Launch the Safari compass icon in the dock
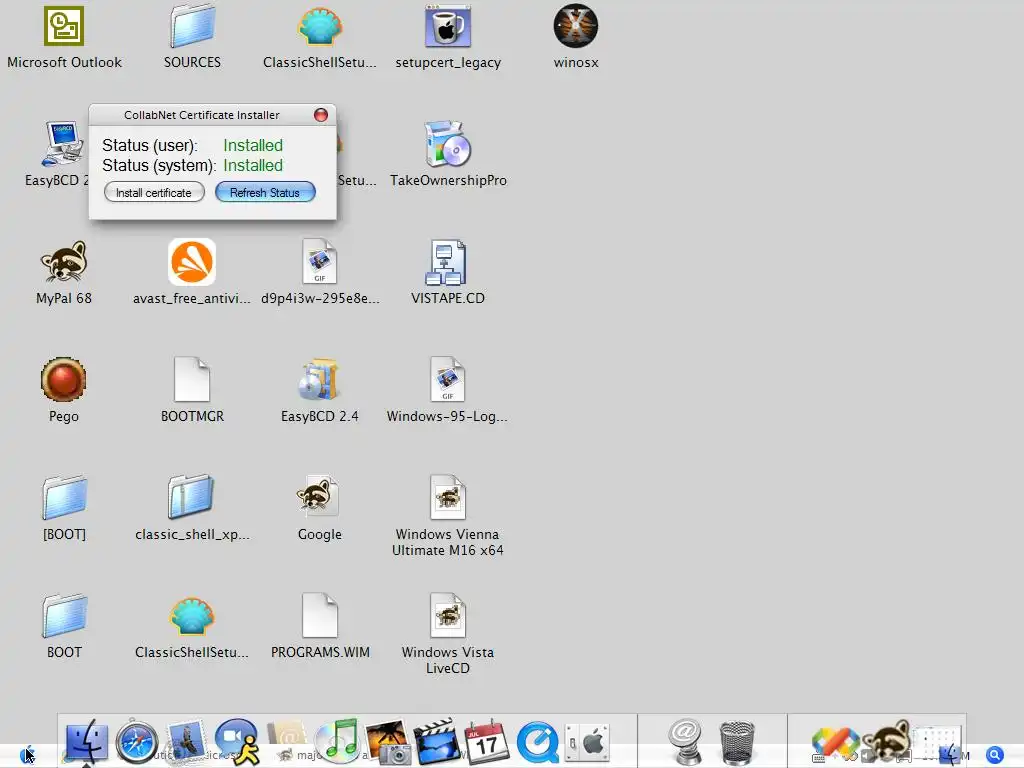 [136, 742]
